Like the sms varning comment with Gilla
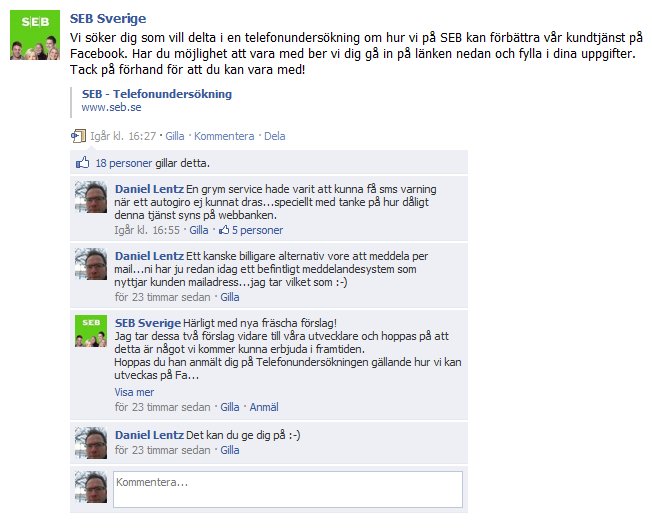The height and width of the screenshot is (532, 652). [x=199, y=230]
